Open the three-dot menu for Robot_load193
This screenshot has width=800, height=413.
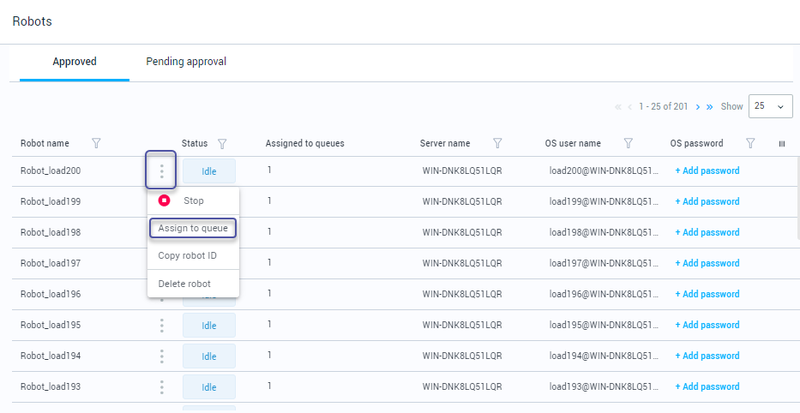pos(161,387)
